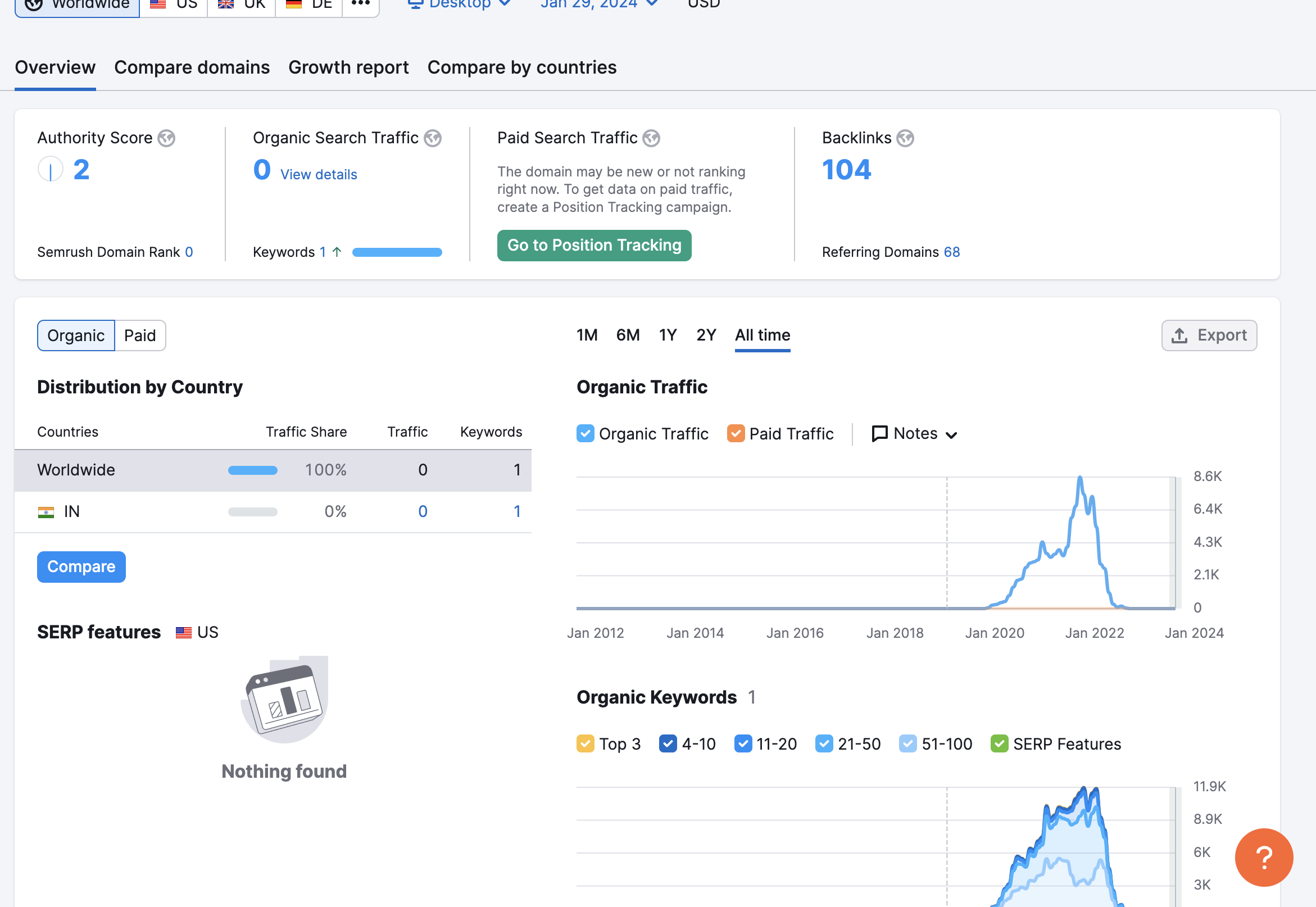1316x907 pixels.
Task: Toggle the 51-100 positions checkbox
Action: [x=908, y=744]
